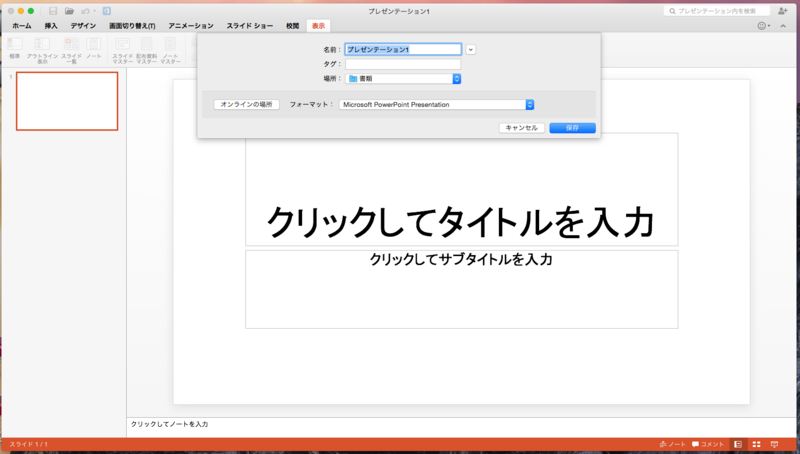This screenshot has width=800, height=454.
Task: Click the Open folder icon in title bar
Action: (69, 11)
